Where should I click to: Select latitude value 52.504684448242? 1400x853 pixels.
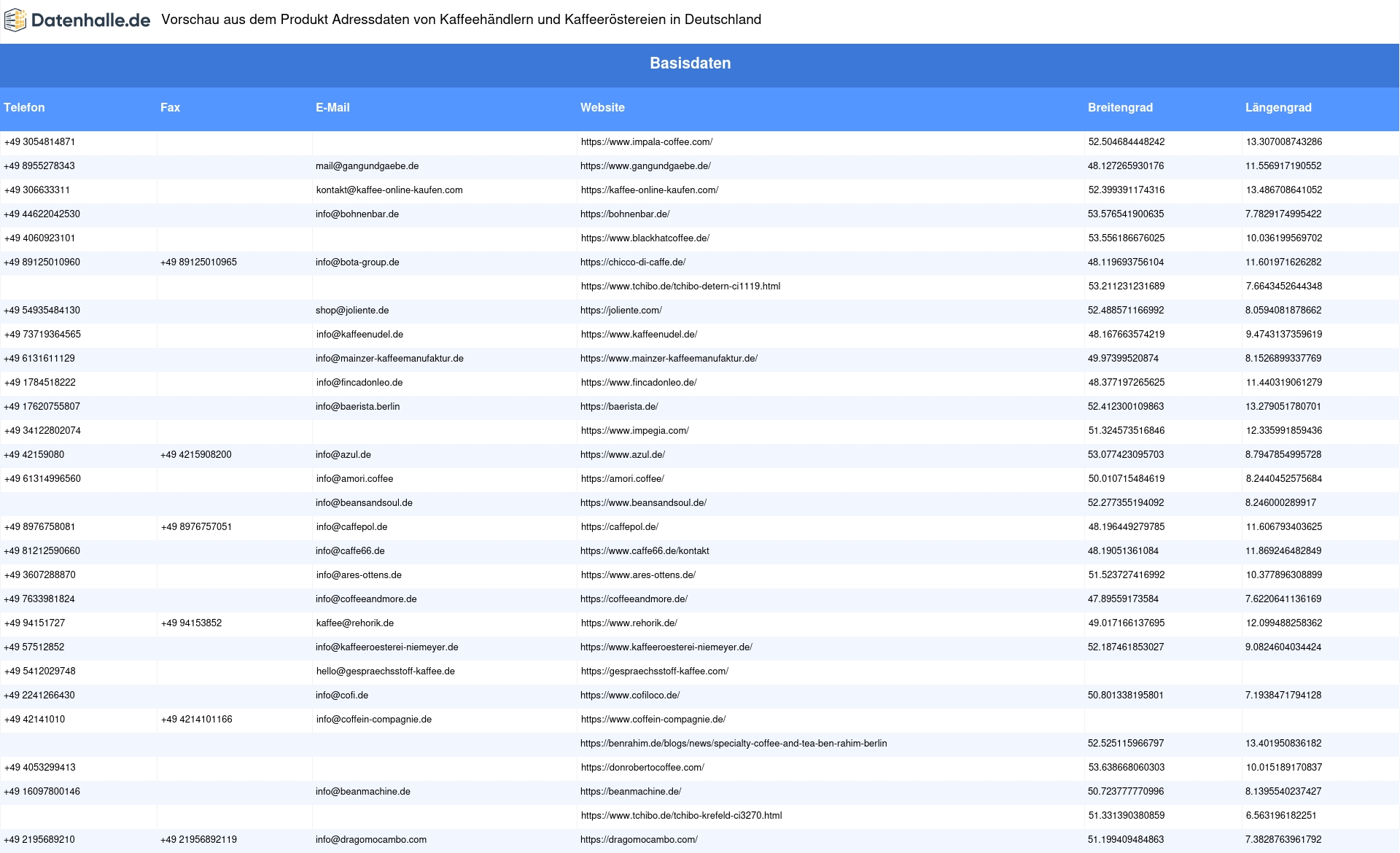click(1127, 142)
